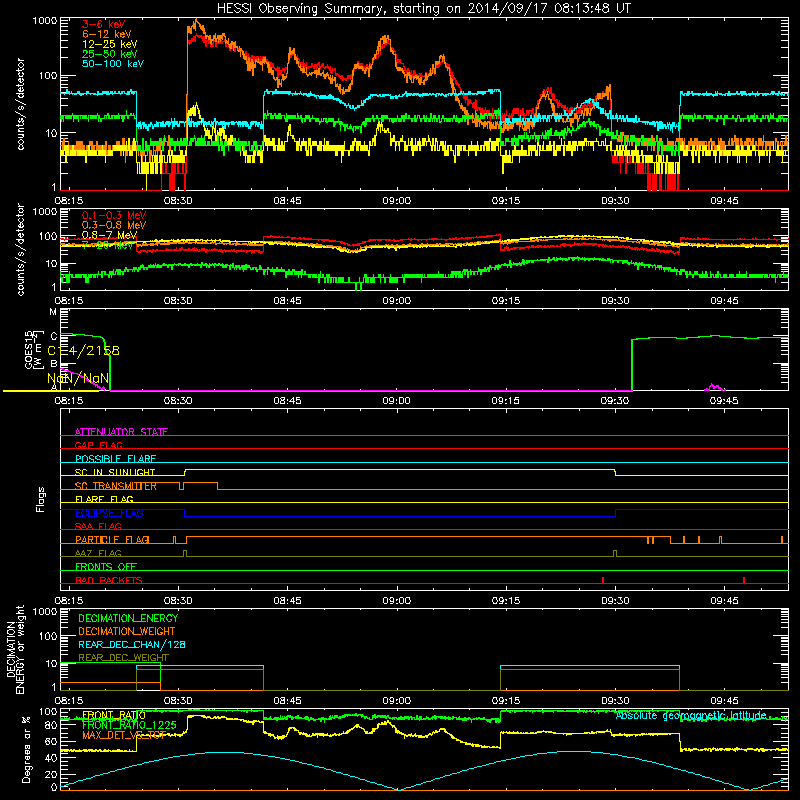
Task: Select the "SAA_FLAG" label
Action: pyautogui.click(x=98, y=526)
